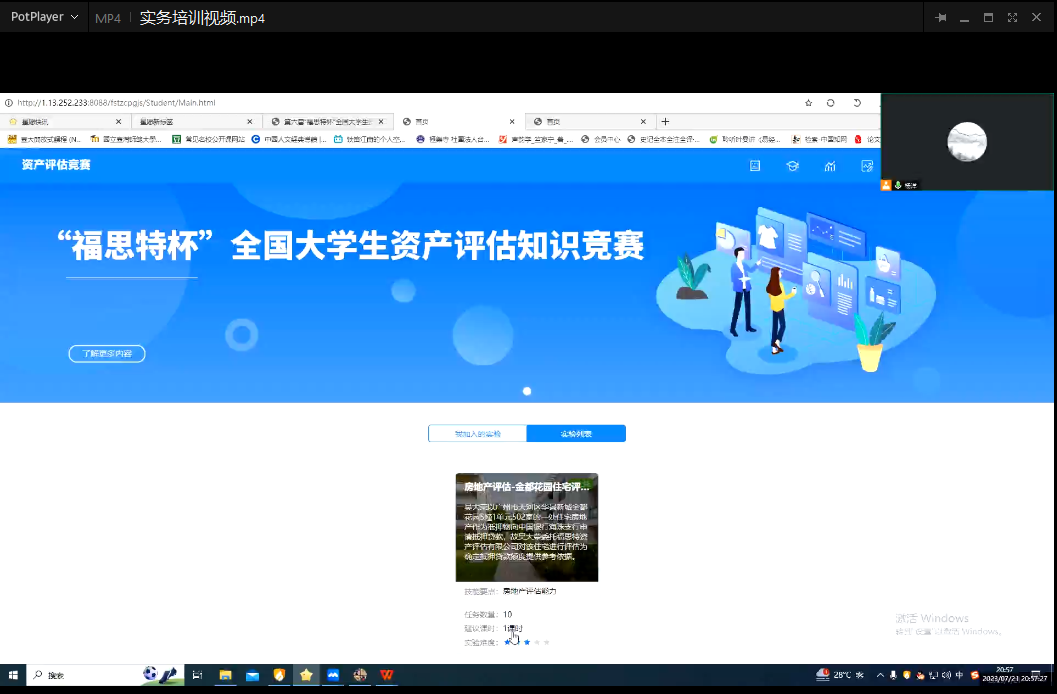
Task: Expand the system tray hidden icons chevron
Action: pyautogui.click(x=880, y=675)
